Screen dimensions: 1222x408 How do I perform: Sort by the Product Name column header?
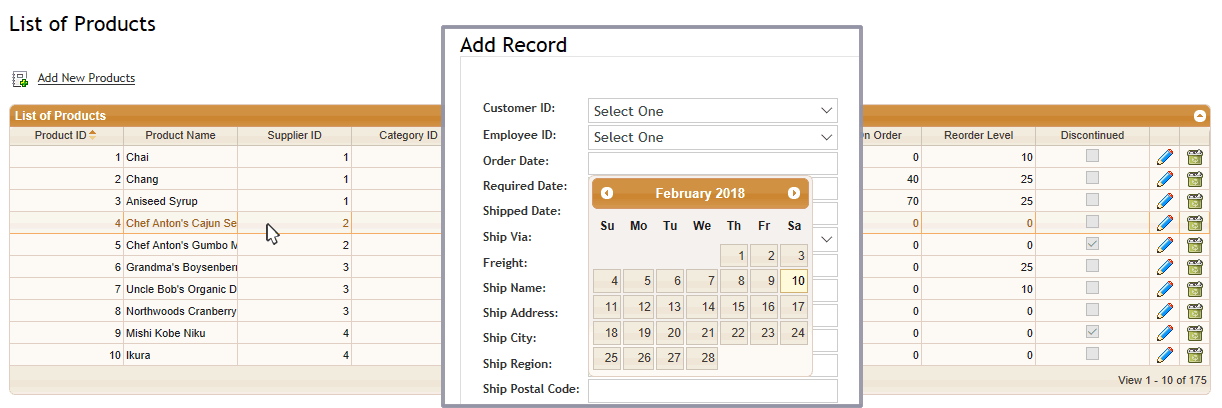(x=180, y=135)
